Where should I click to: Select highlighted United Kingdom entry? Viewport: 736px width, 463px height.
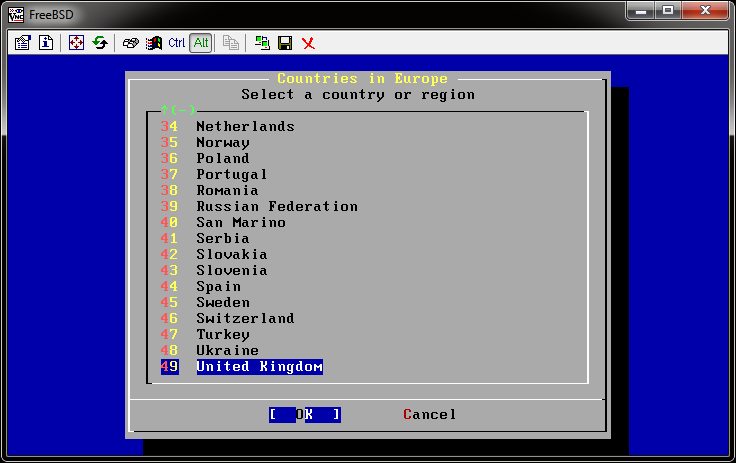point(260,366)
